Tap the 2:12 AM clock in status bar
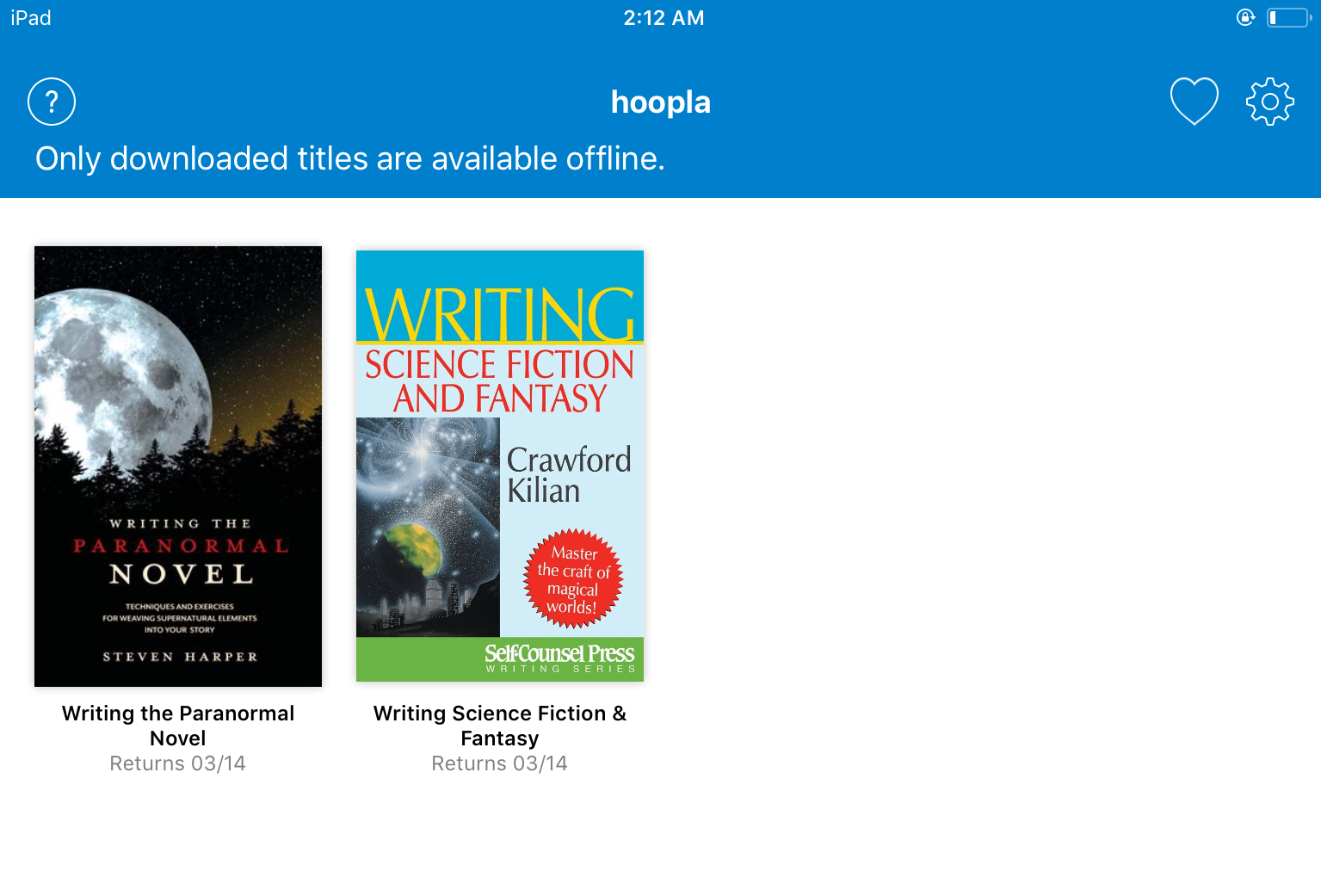 click(664, 18)
